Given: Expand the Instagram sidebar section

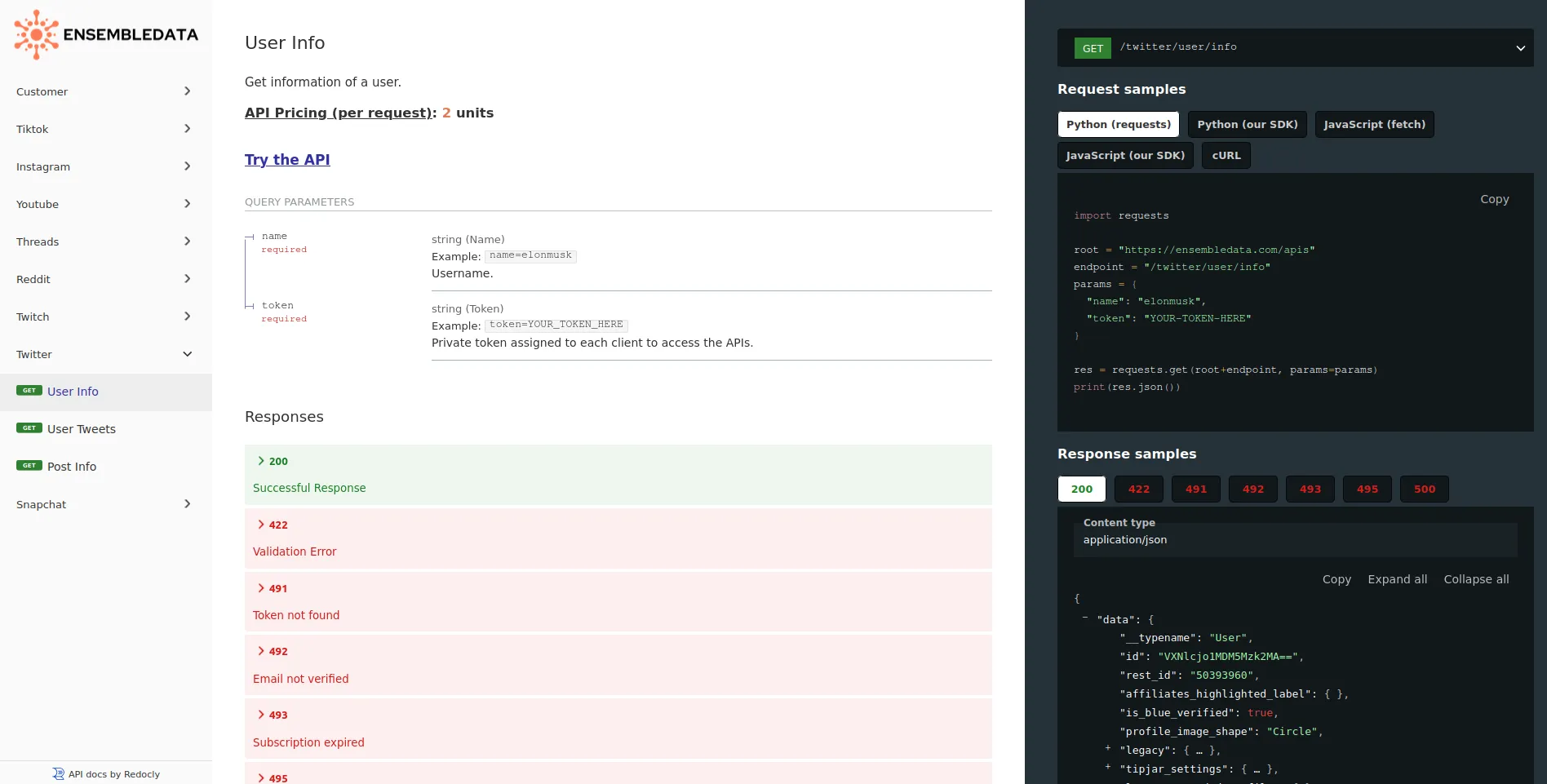Looking at the screenshot, I should [106, 166].
